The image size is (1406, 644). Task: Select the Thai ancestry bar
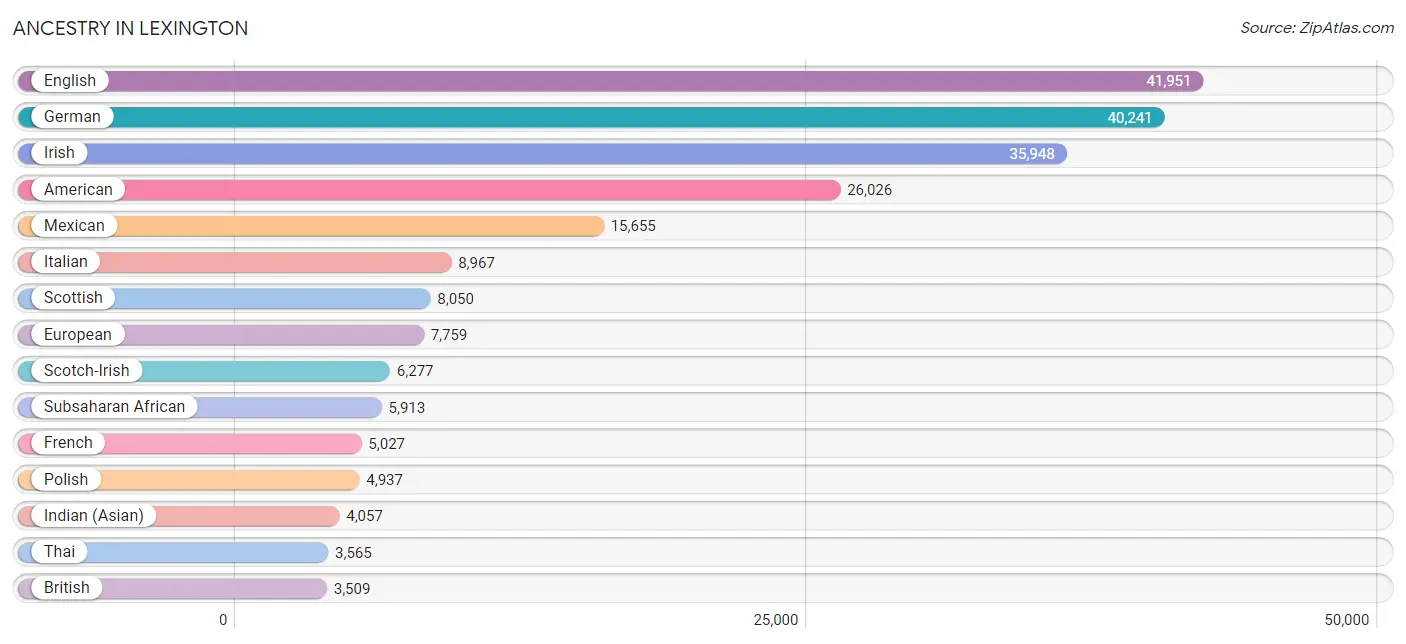173,552
